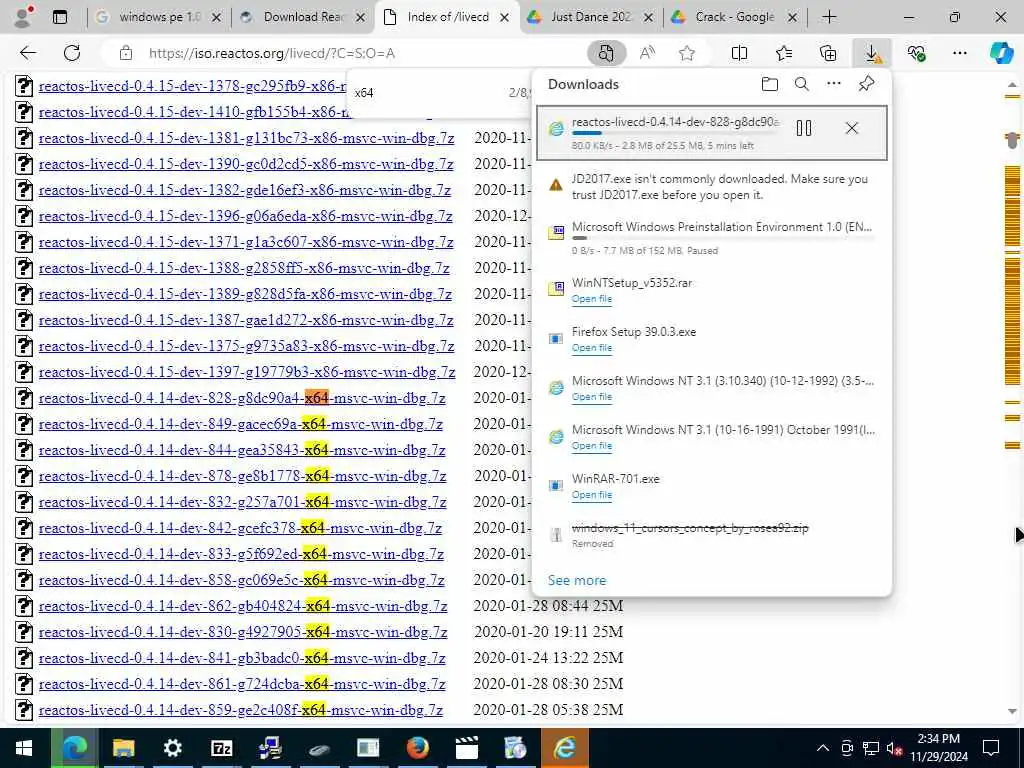
Task: Open Browser essentials heart icon
Action: 916,53
